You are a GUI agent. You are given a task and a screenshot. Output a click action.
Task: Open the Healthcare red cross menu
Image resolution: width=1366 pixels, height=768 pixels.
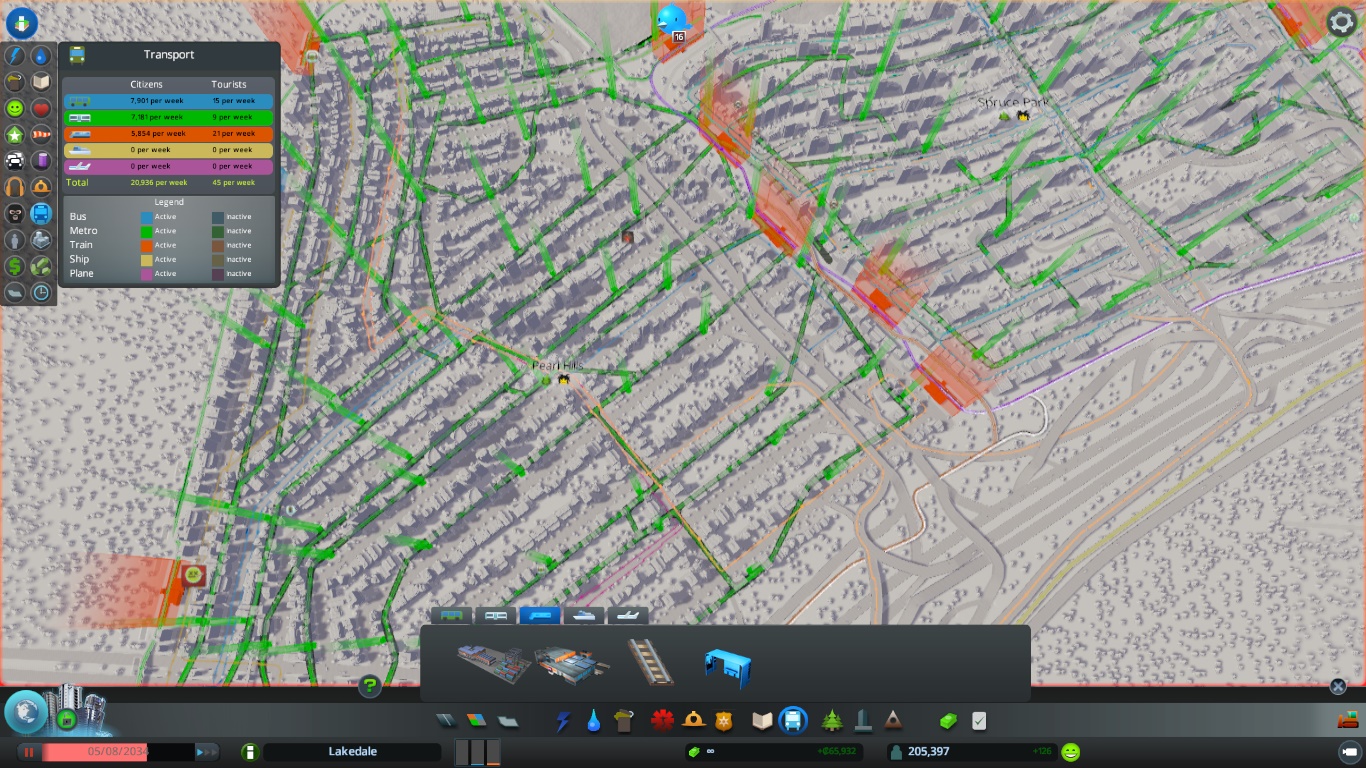(x=662, y=720)
